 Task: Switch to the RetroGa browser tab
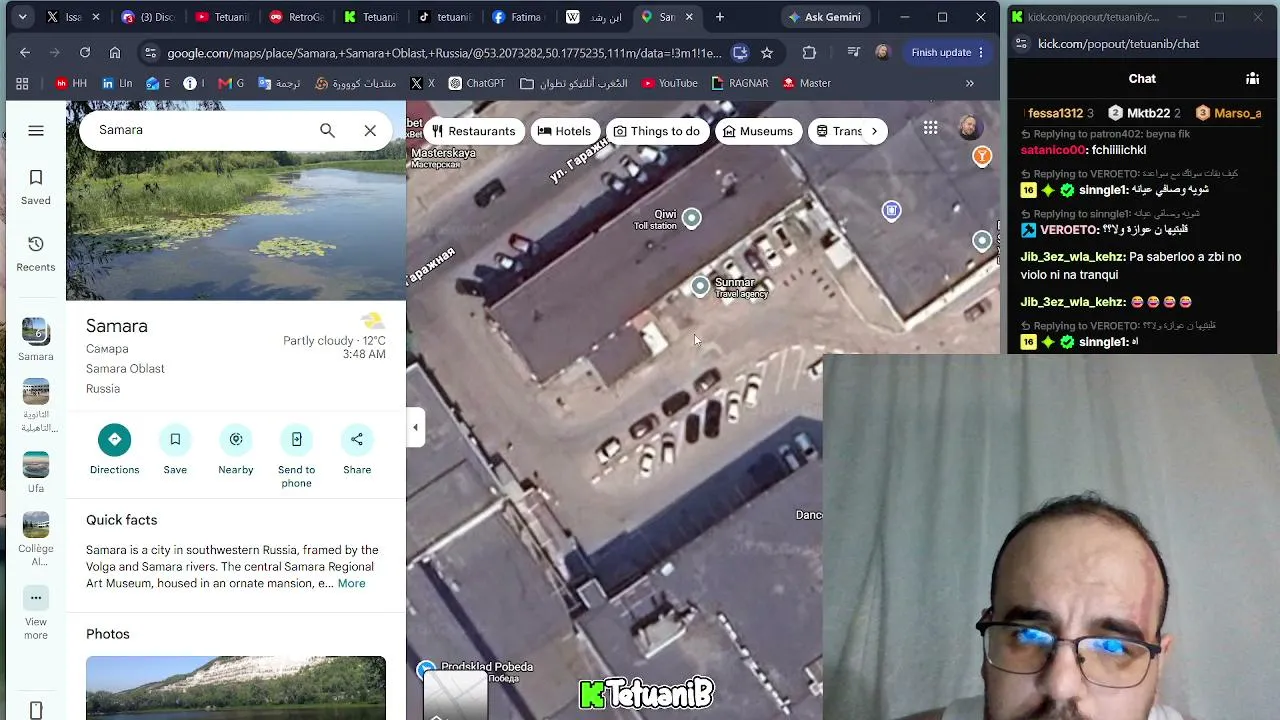pos(298,17)
